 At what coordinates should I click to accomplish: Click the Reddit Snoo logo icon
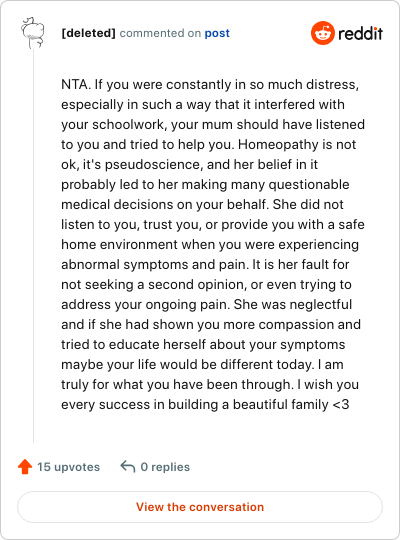click(322, 33)
